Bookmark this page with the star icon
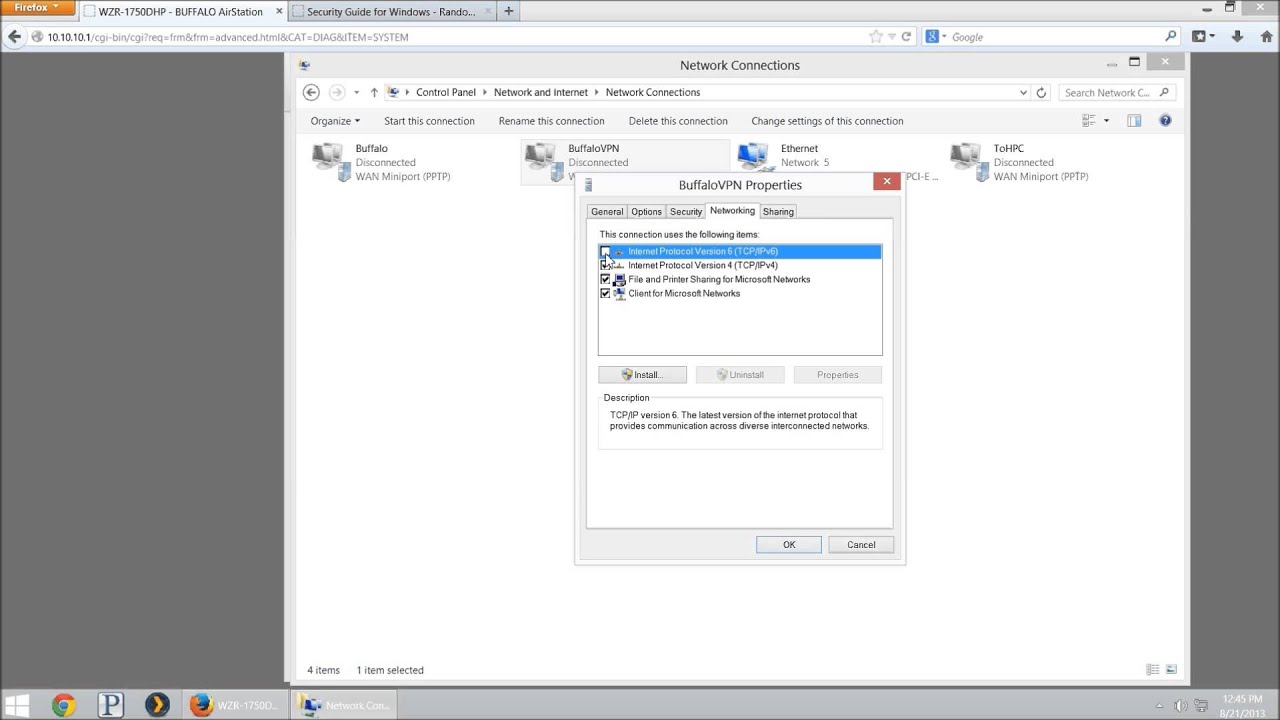The image size is (1280, 720). (876, 37)
